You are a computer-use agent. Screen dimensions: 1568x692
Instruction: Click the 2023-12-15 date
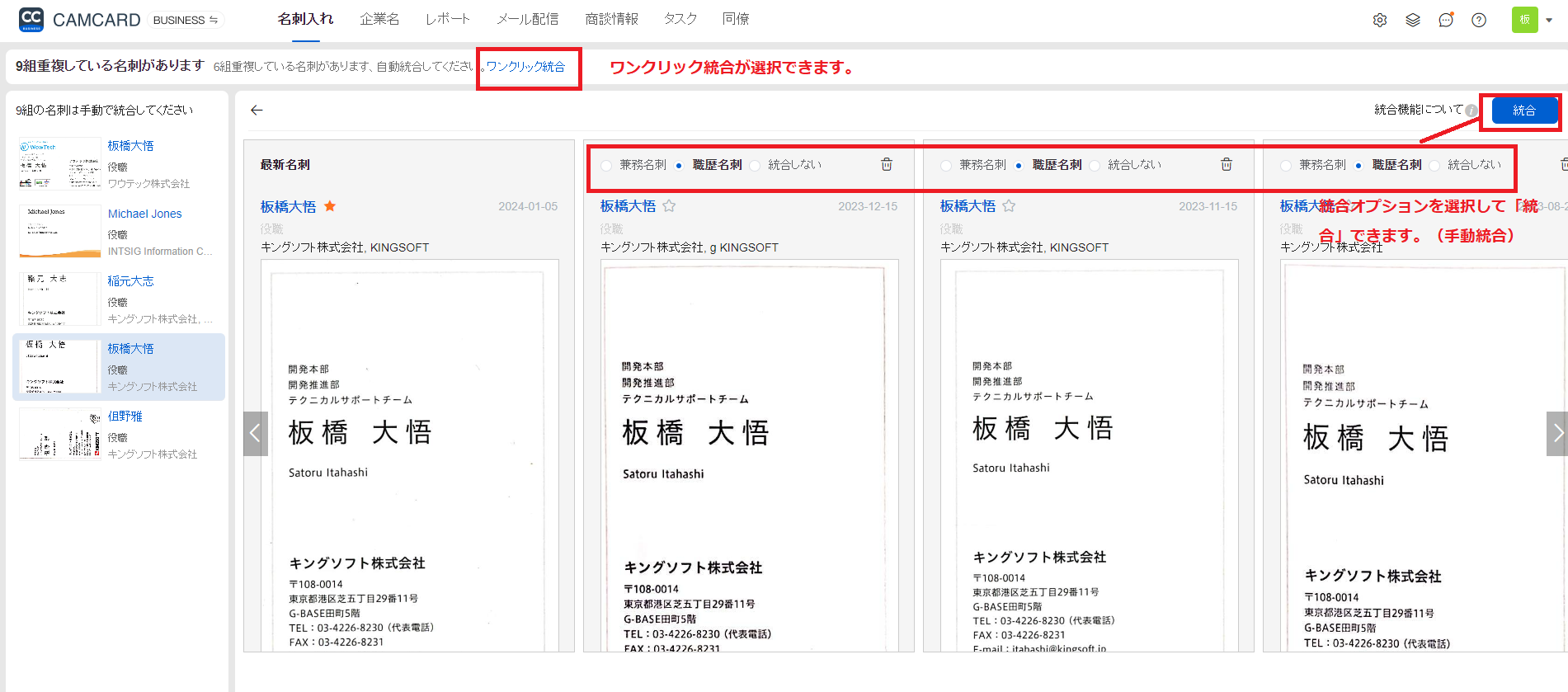[x=868, y=206]
